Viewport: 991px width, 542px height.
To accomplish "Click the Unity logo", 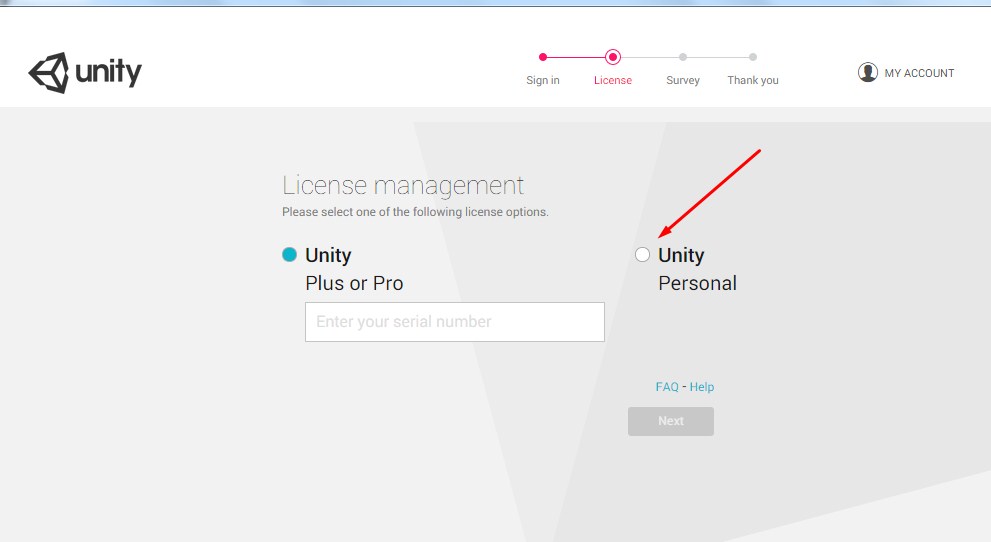I will pyautogui.click(x=85, y=73).
